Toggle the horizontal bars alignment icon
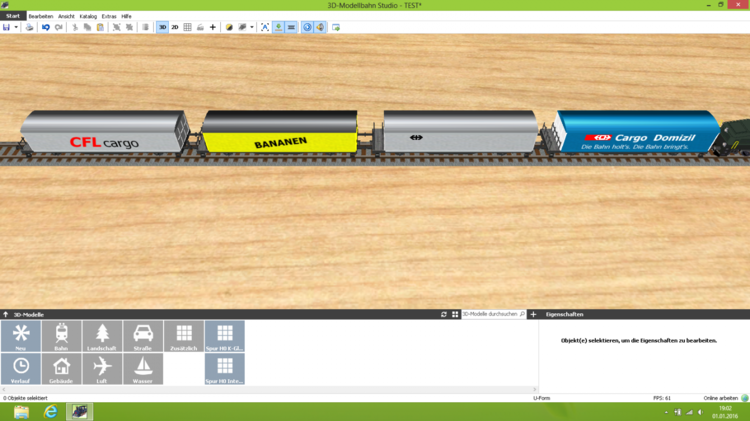750x421 pixels. pyautogui.click(x=291, y=27)
